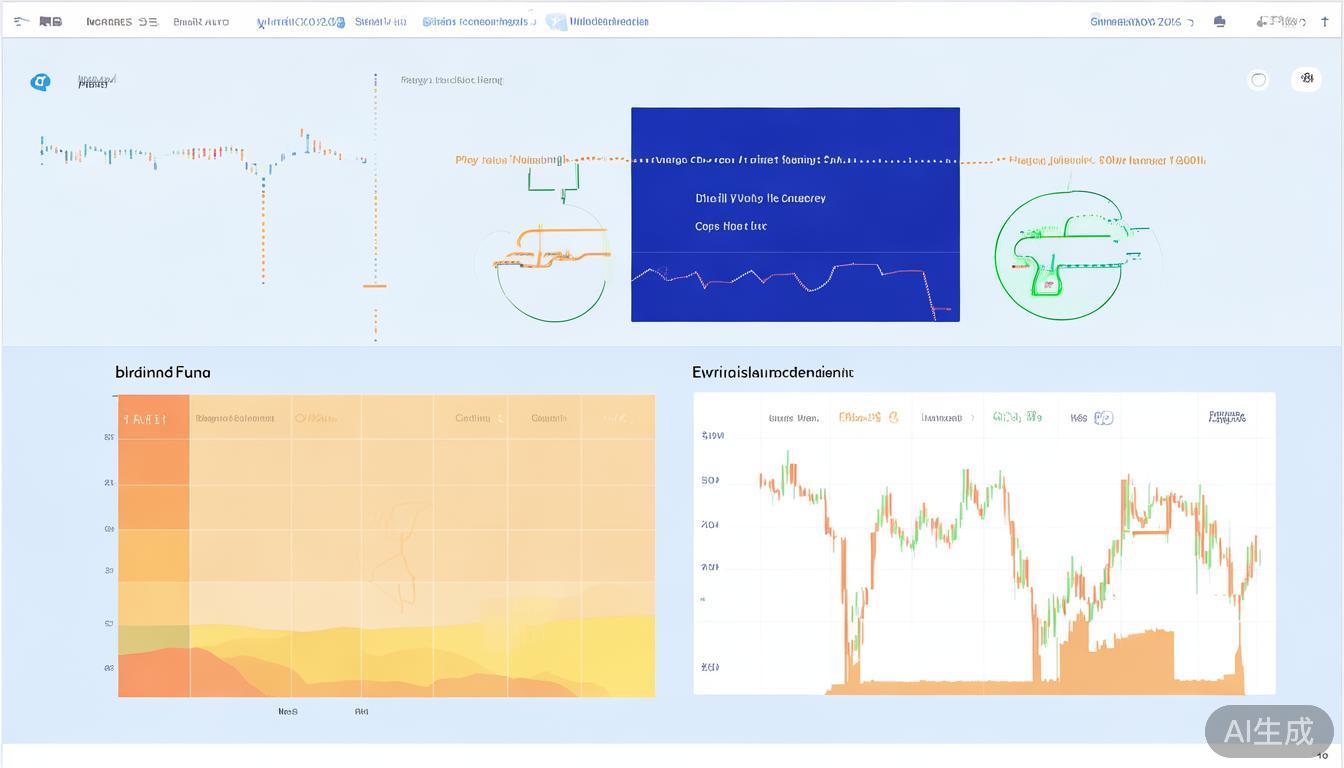This screenshot has width=1344, height=768.
Task: Toggle the green legend series in candlestick chart
Action: tap(1017, 417)
